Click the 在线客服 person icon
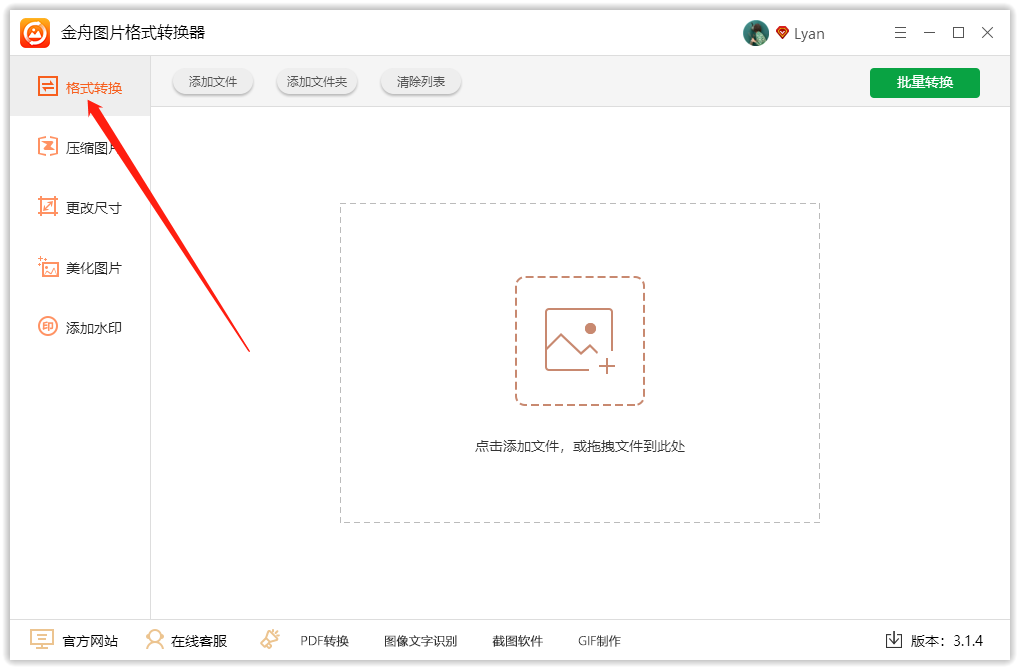This screenshot has height=670, width=1020. [x=155, y=639]
